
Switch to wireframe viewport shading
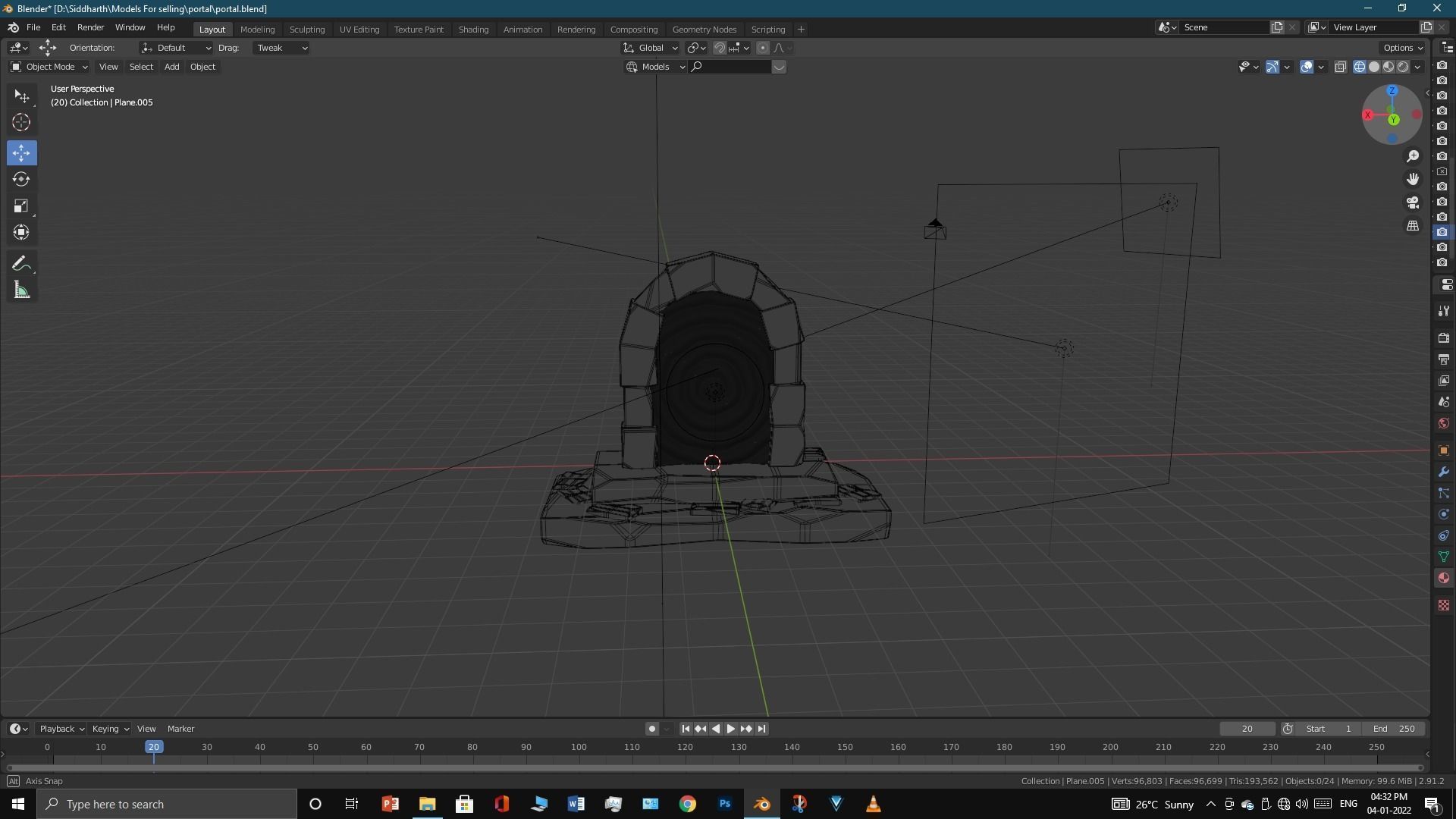(1360, 67)
